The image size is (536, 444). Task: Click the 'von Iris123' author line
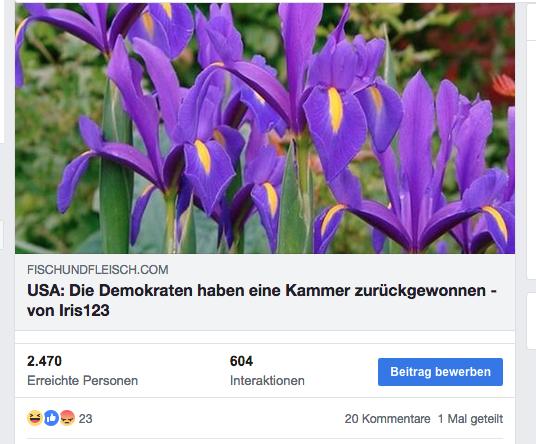coord(68,310)
